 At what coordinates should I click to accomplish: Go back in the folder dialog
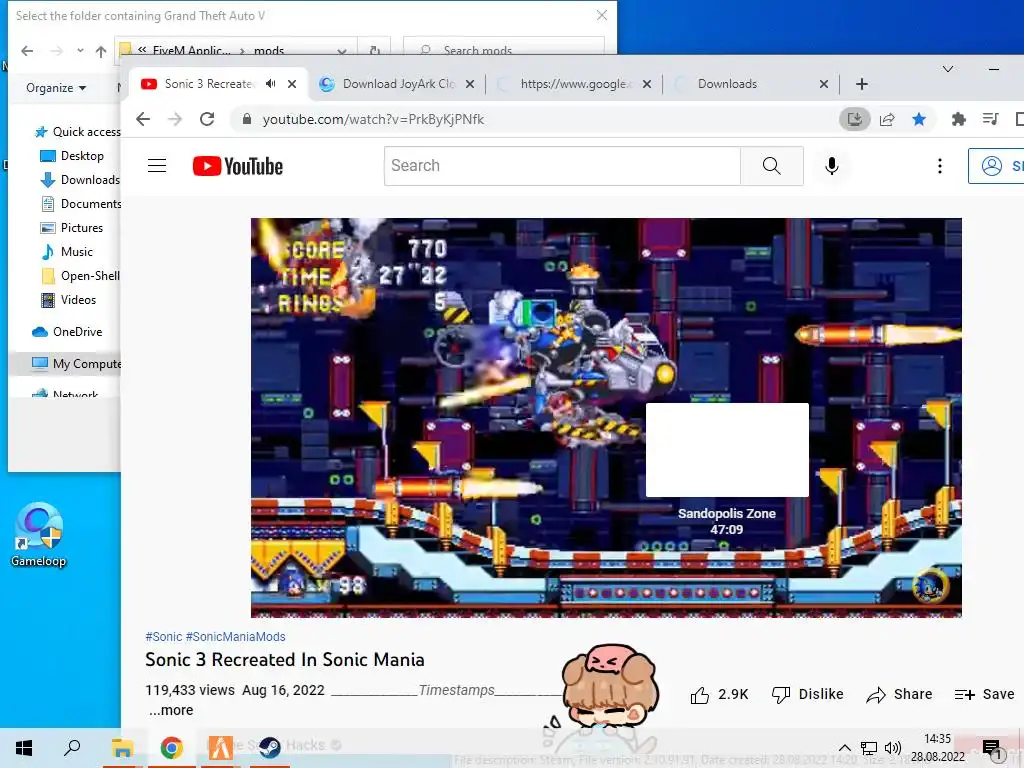pyautogui.click(x=27, y=51)
